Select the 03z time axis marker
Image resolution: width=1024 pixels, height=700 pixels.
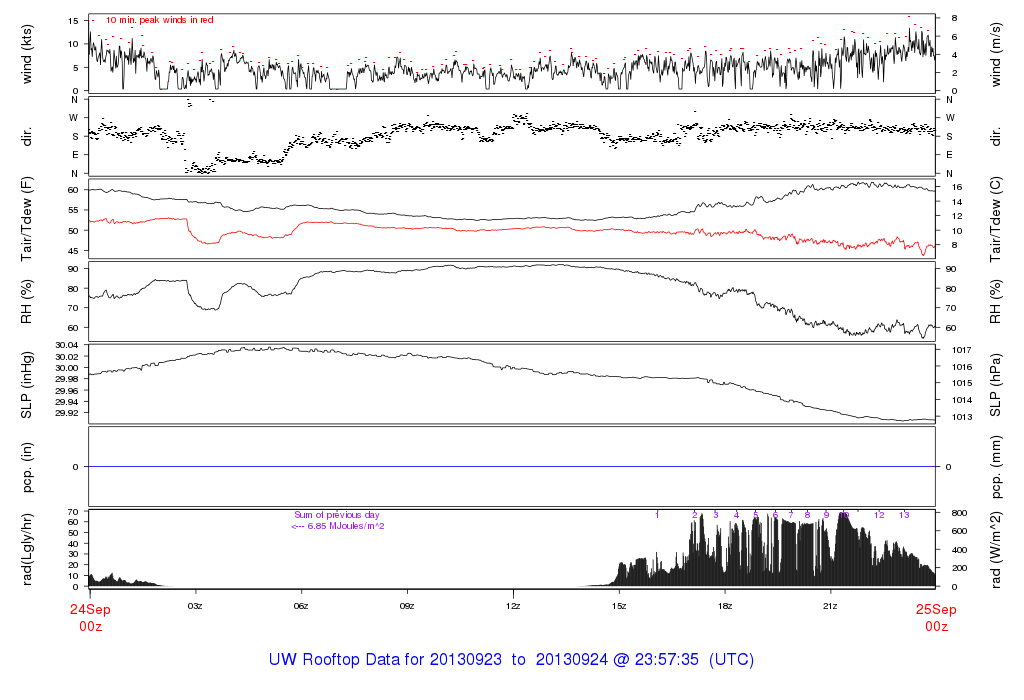(195, 606)
